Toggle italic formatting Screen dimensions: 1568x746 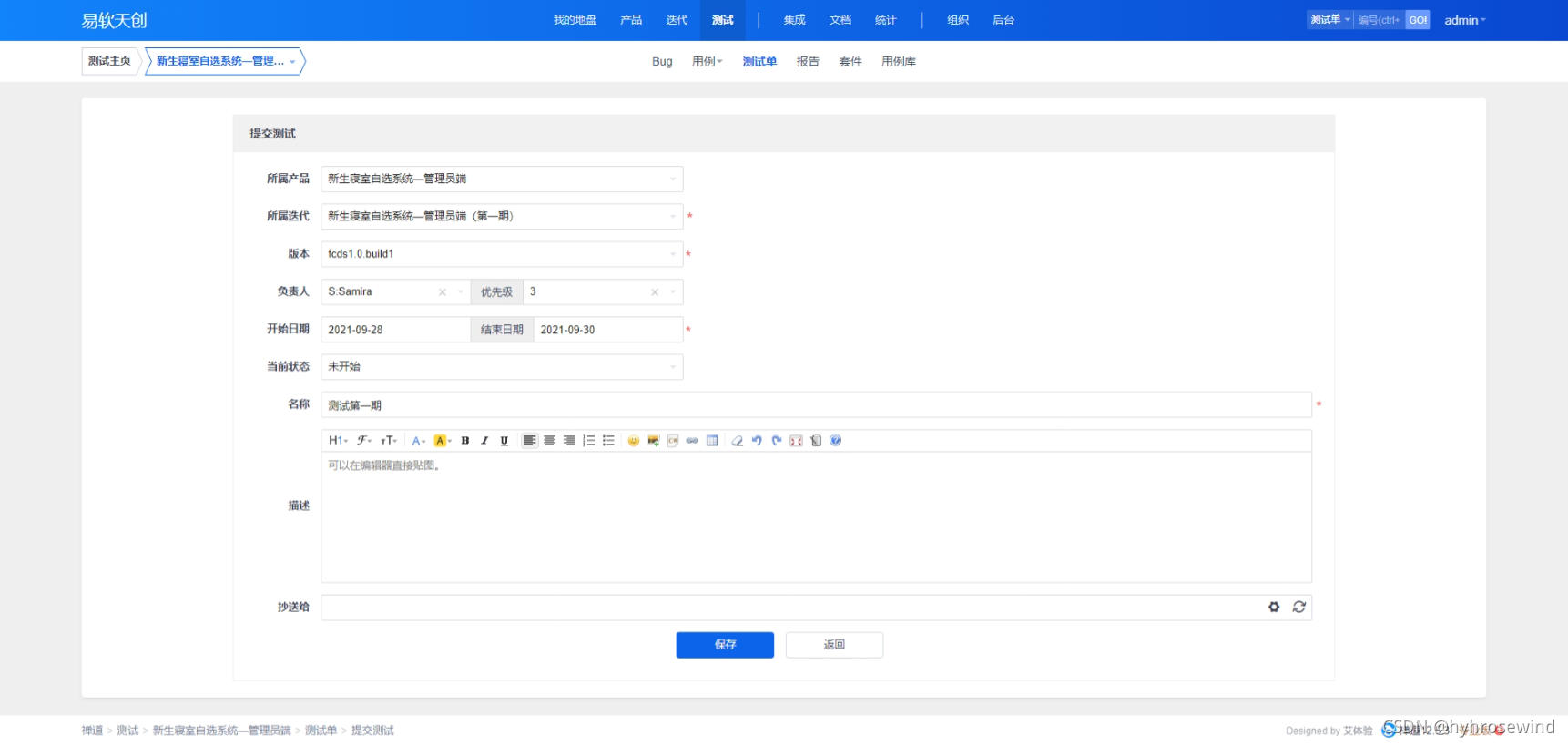[x=484, y=441]
